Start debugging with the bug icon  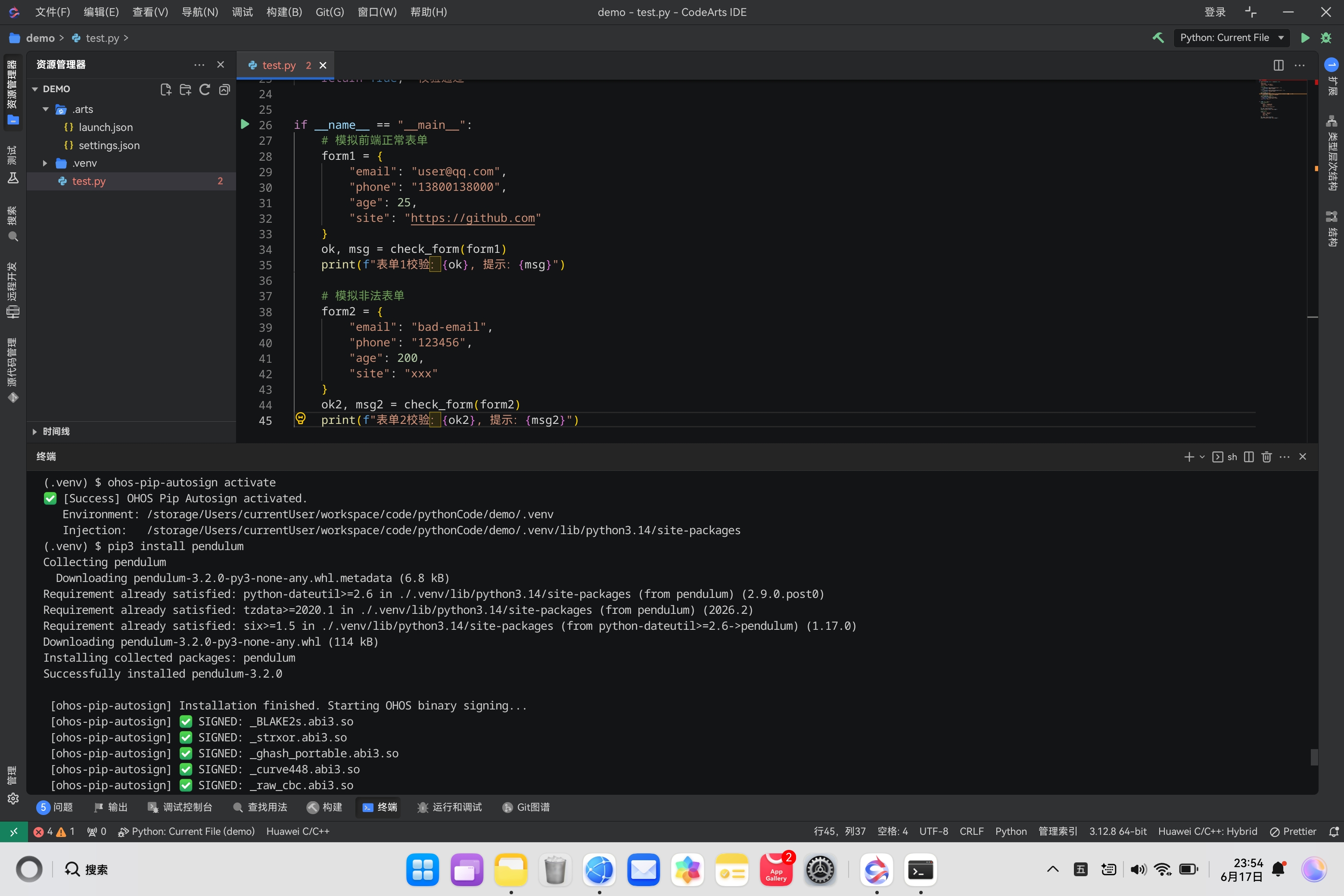1326,38
